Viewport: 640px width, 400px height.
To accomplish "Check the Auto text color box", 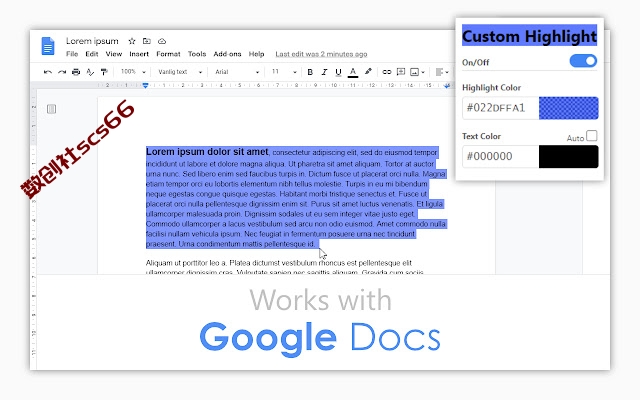I will [x=591, y=136].
